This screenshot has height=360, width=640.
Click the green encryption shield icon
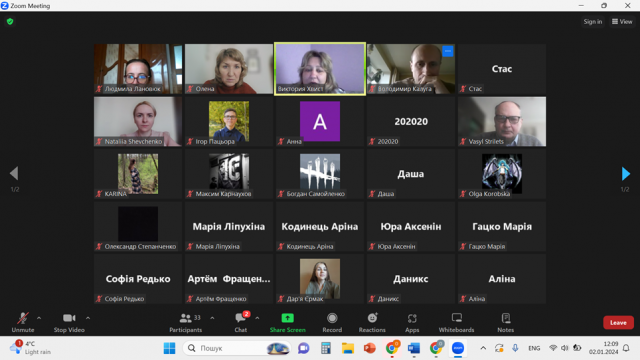click(10, 22)
